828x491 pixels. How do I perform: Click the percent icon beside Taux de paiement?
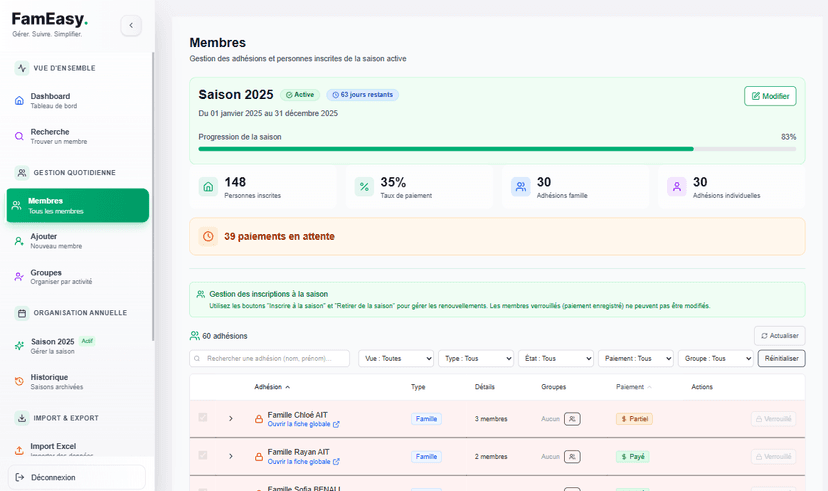point(364,187)
